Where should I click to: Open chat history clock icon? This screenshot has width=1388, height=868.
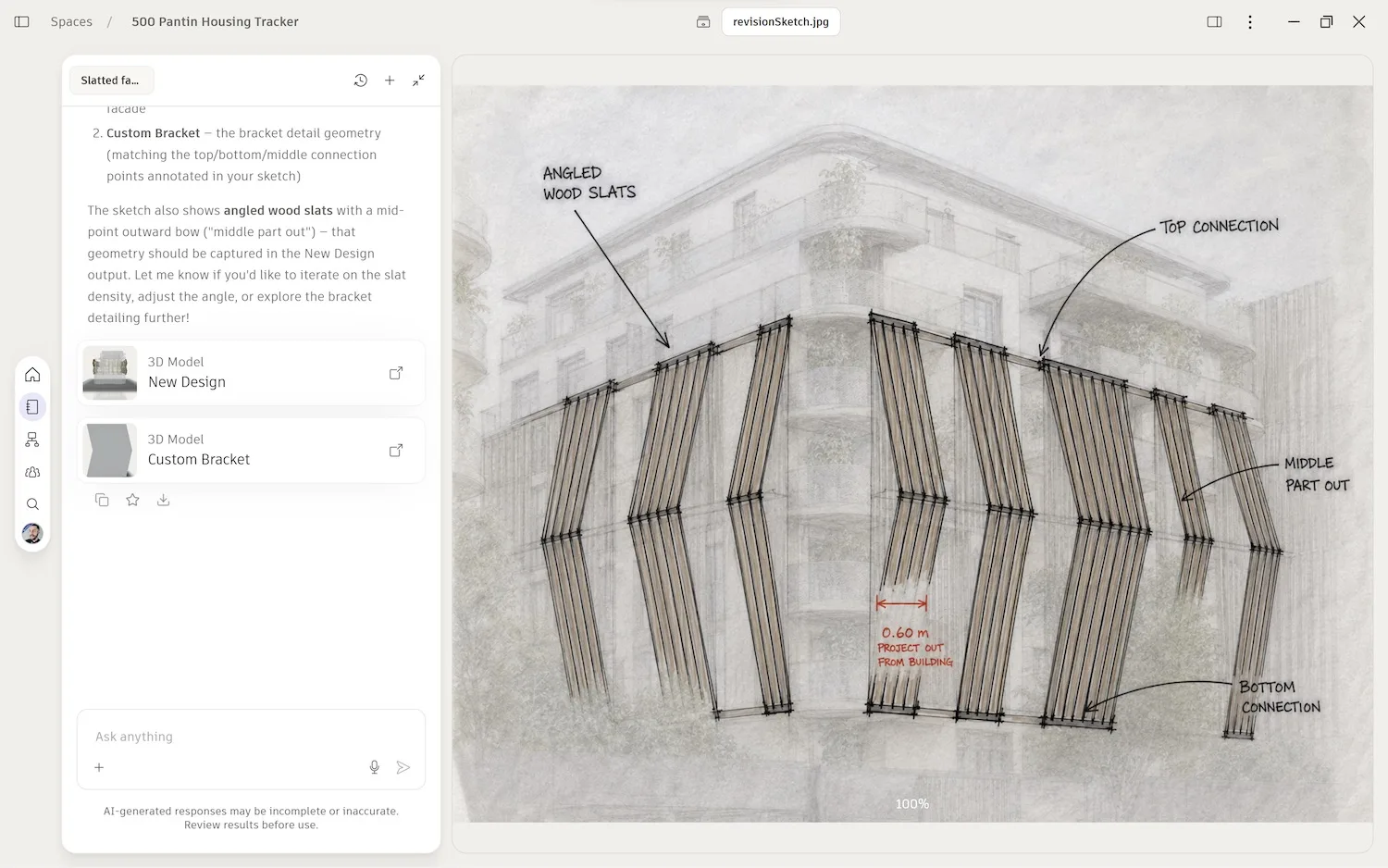361,81
